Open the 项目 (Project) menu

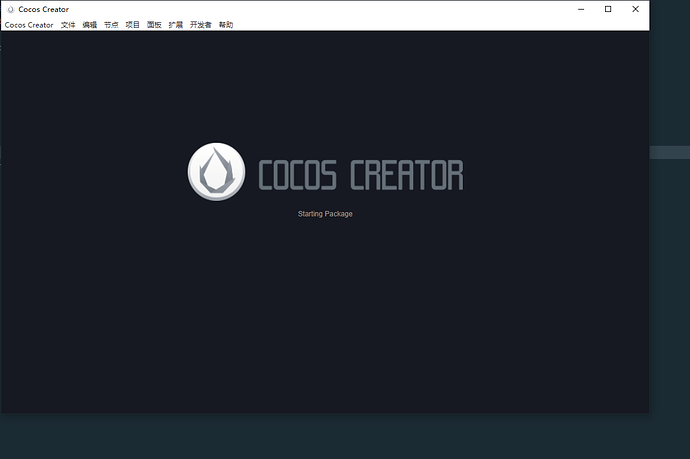(x=132, y=25)
